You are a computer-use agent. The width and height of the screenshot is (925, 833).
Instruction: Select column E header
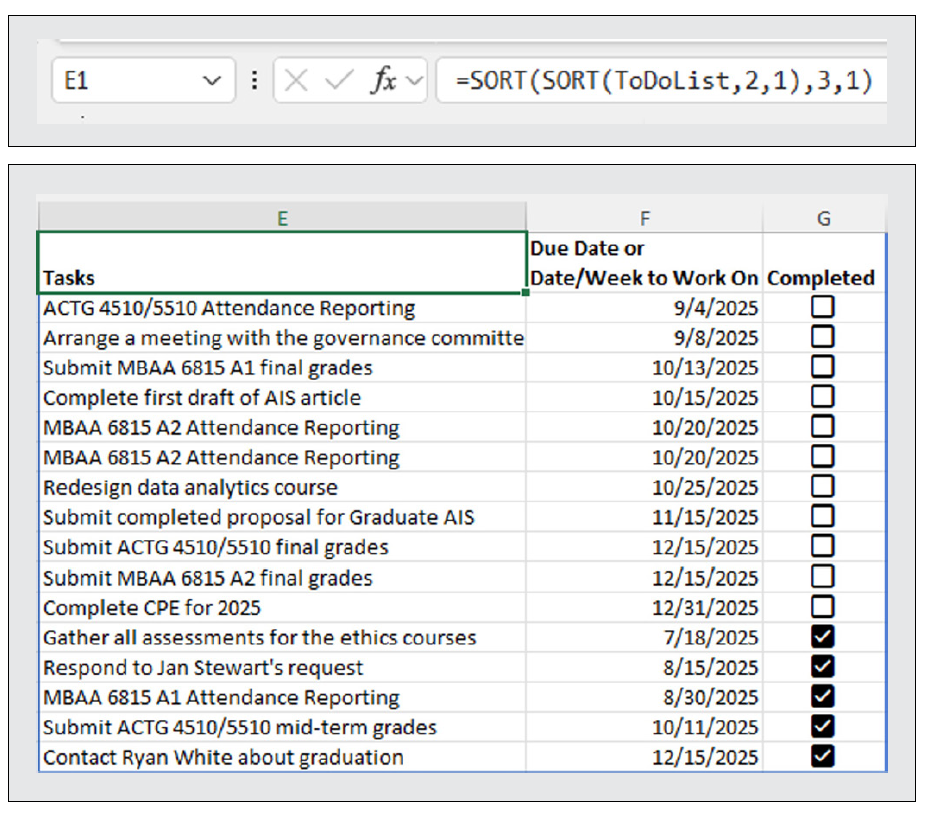pyautogui.click(x=282, y=218)
